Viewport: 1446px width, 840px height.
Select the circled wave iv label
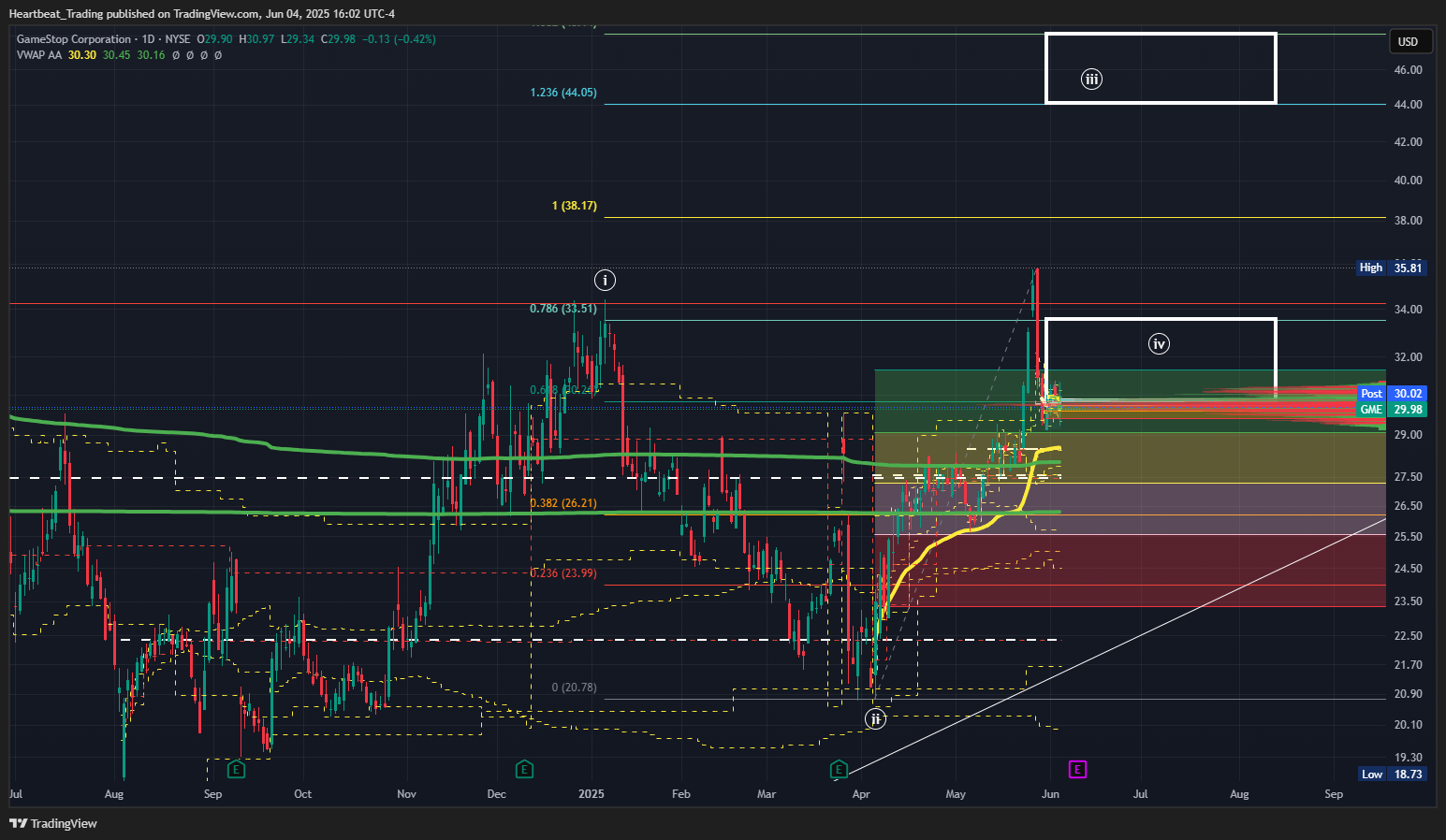[x=1159, y=344]
